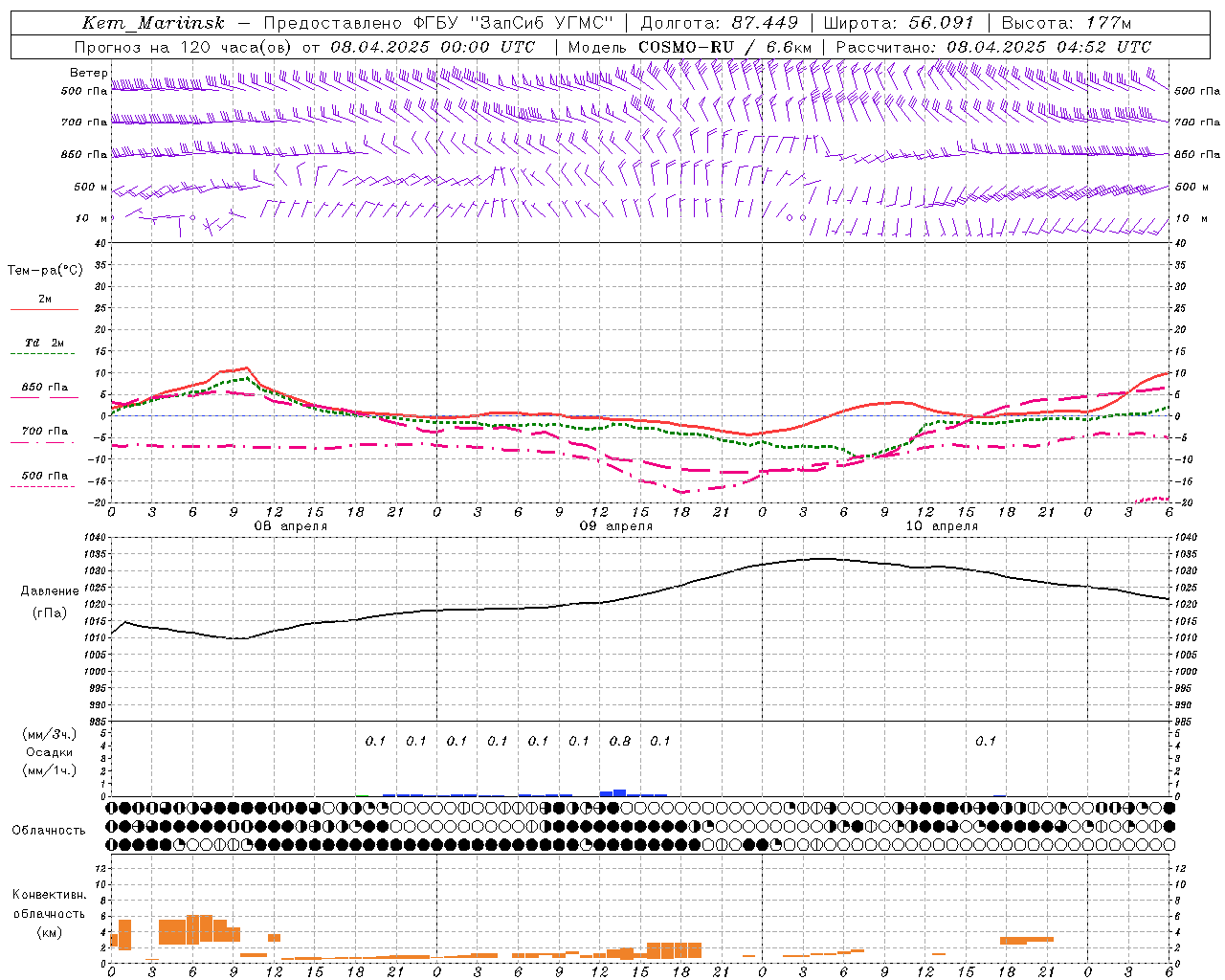Click the station name Kem_Mariinsk in header
This screenshot has height=980, width=1225.
click(x=153, y=23)
